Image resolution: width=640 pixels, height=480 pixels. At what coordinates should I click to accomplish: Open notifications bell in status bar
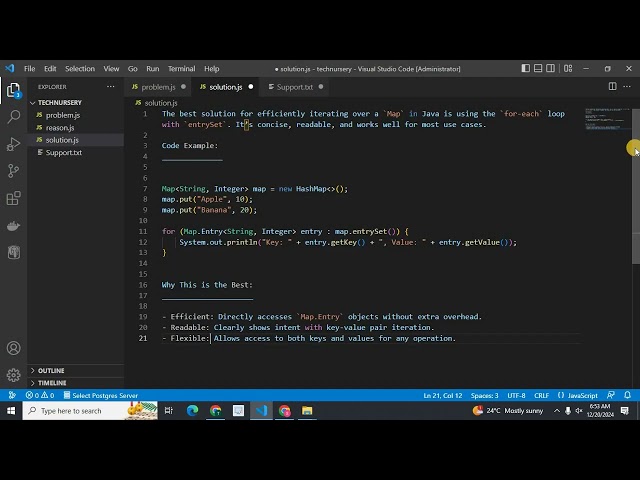tap(627, 395)
